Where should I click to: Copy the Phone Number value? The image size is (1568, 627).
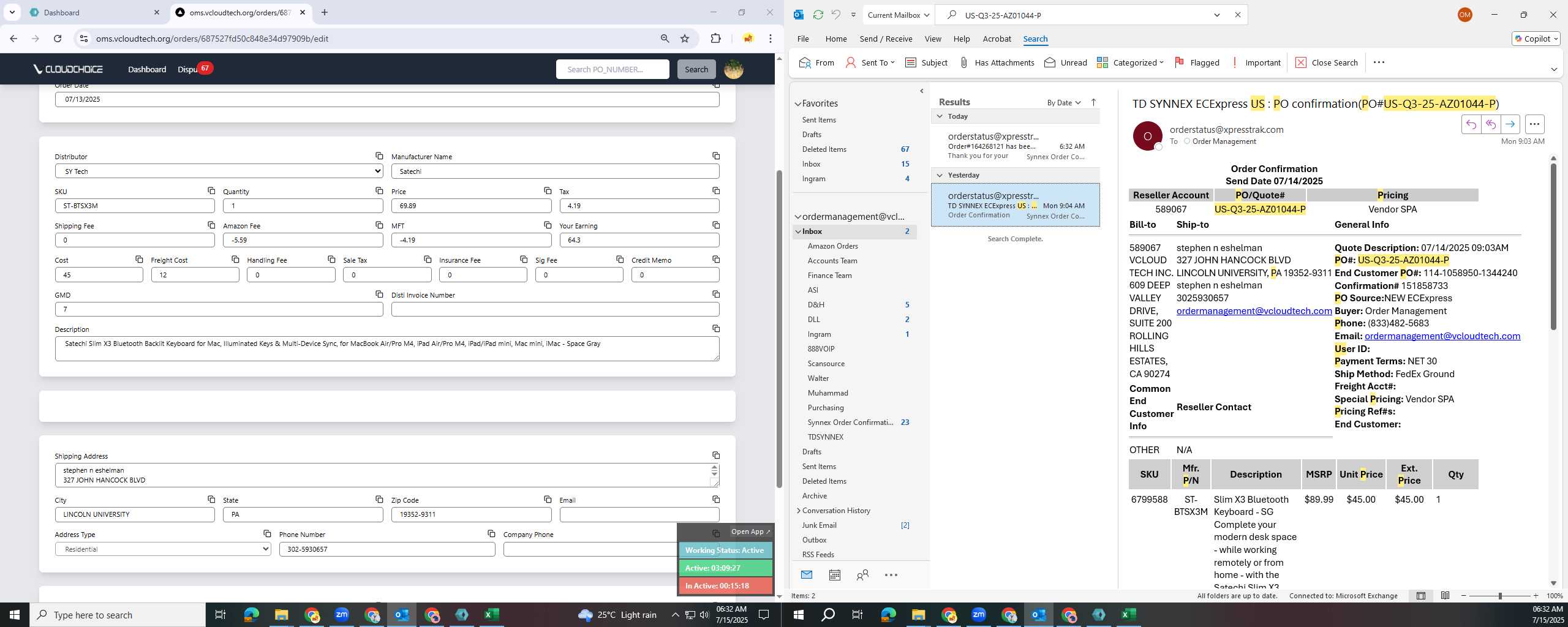pyautogui.click(x=491, y=534)
